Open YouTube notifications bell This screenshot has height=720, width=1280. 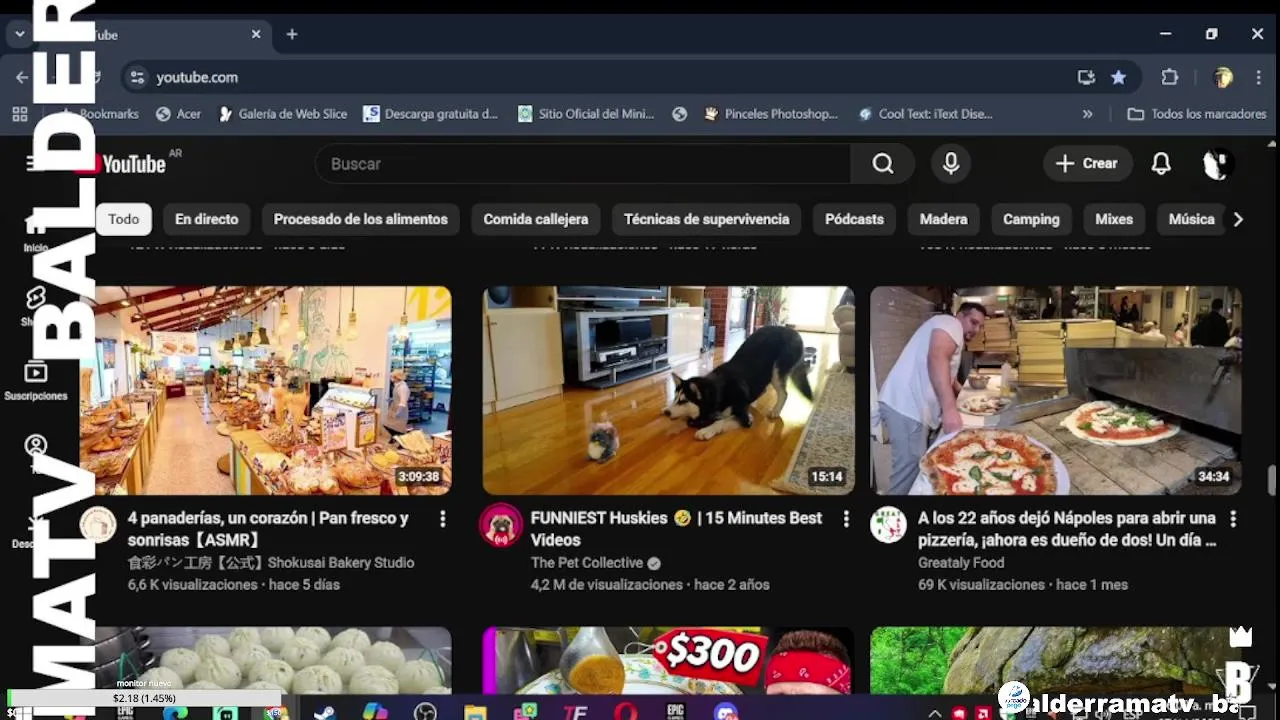coord(1161,164)
